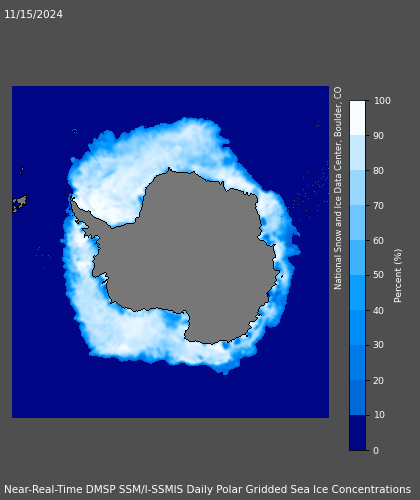Click the National Snow and Ice Data Center credit
This screenshot has width=420, height=500.
coord(338,188)
